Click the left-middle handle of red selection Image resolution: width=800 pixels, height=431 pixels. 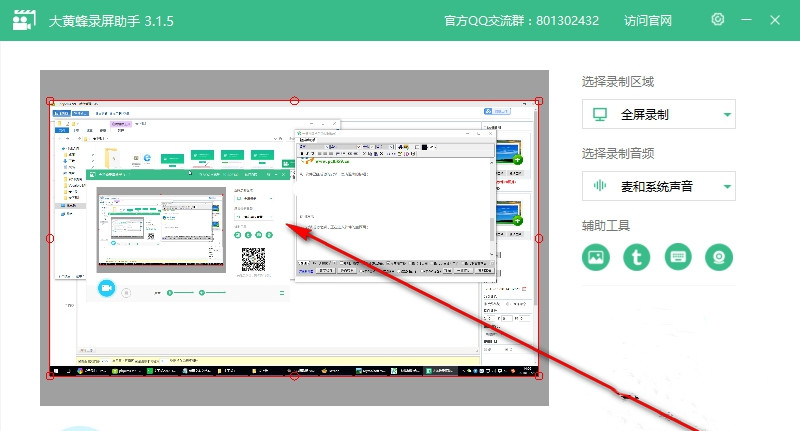tap(50, 238)
